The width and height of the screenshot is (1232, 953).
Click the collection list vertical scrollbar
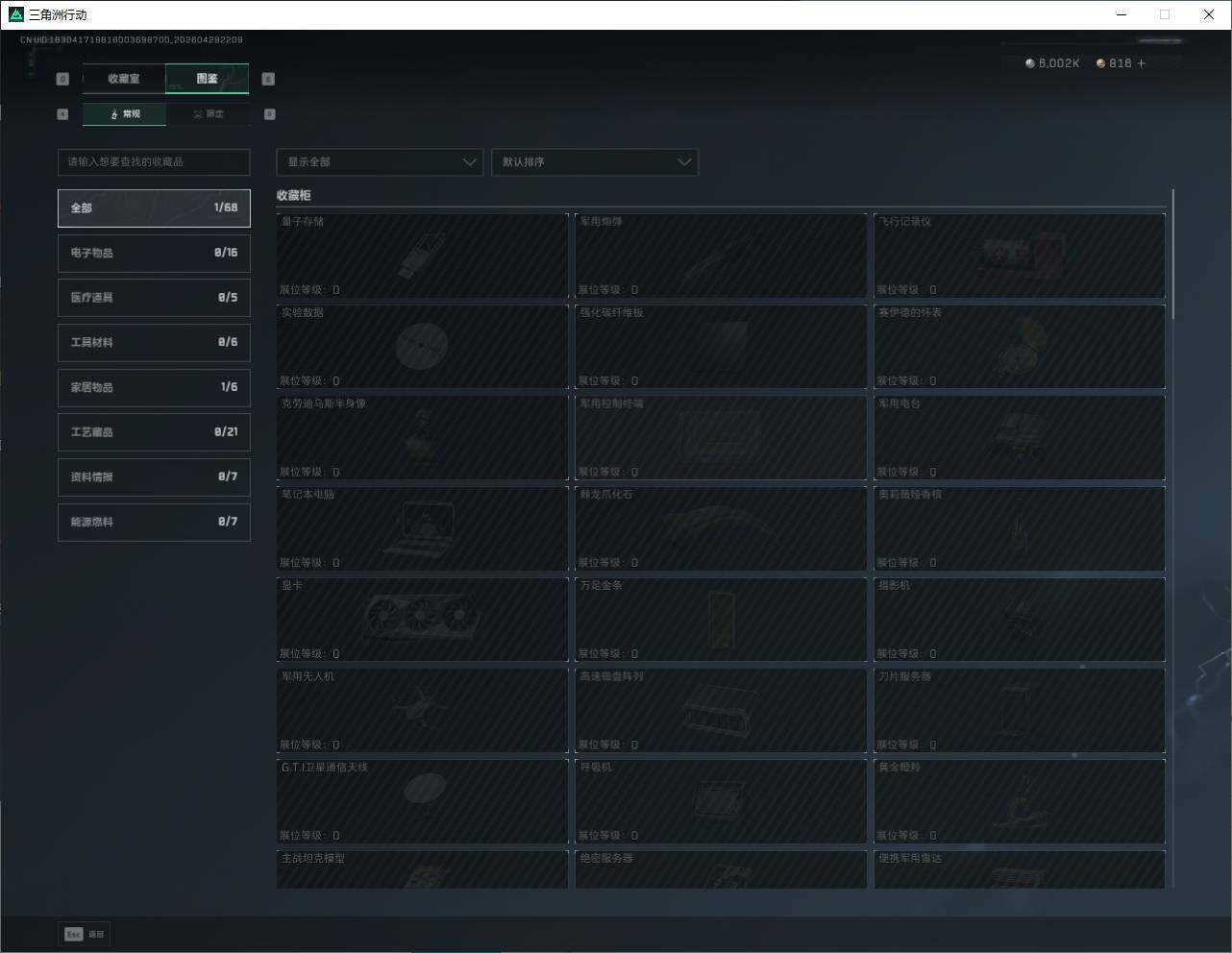pos(1173,255)
